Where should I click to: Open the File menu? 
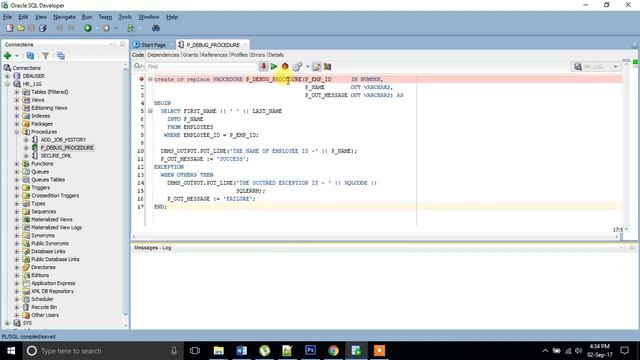point(7,17)
